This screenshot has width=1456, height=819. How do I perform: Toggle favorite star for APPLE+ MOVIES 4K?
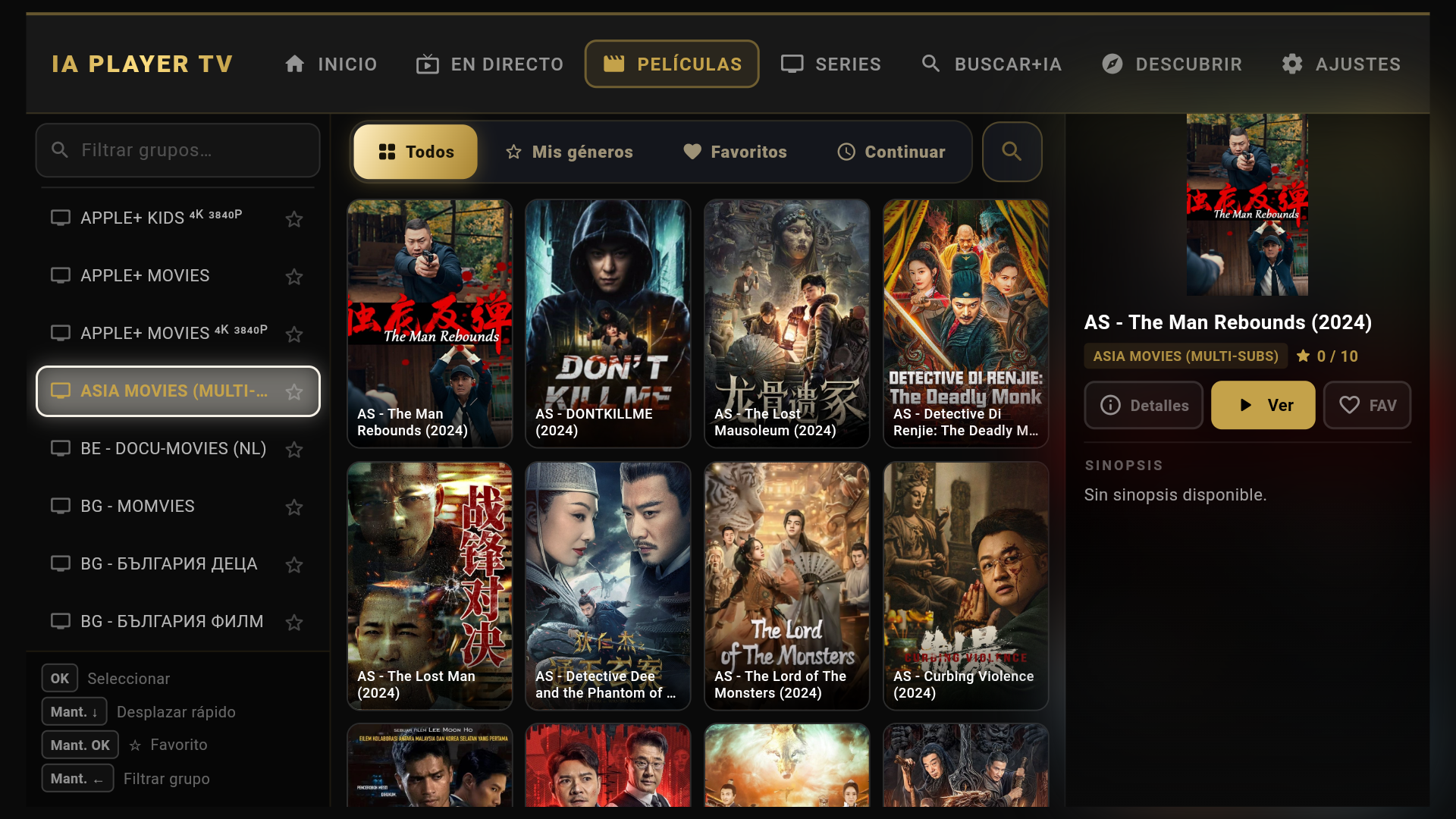[294, 334]
